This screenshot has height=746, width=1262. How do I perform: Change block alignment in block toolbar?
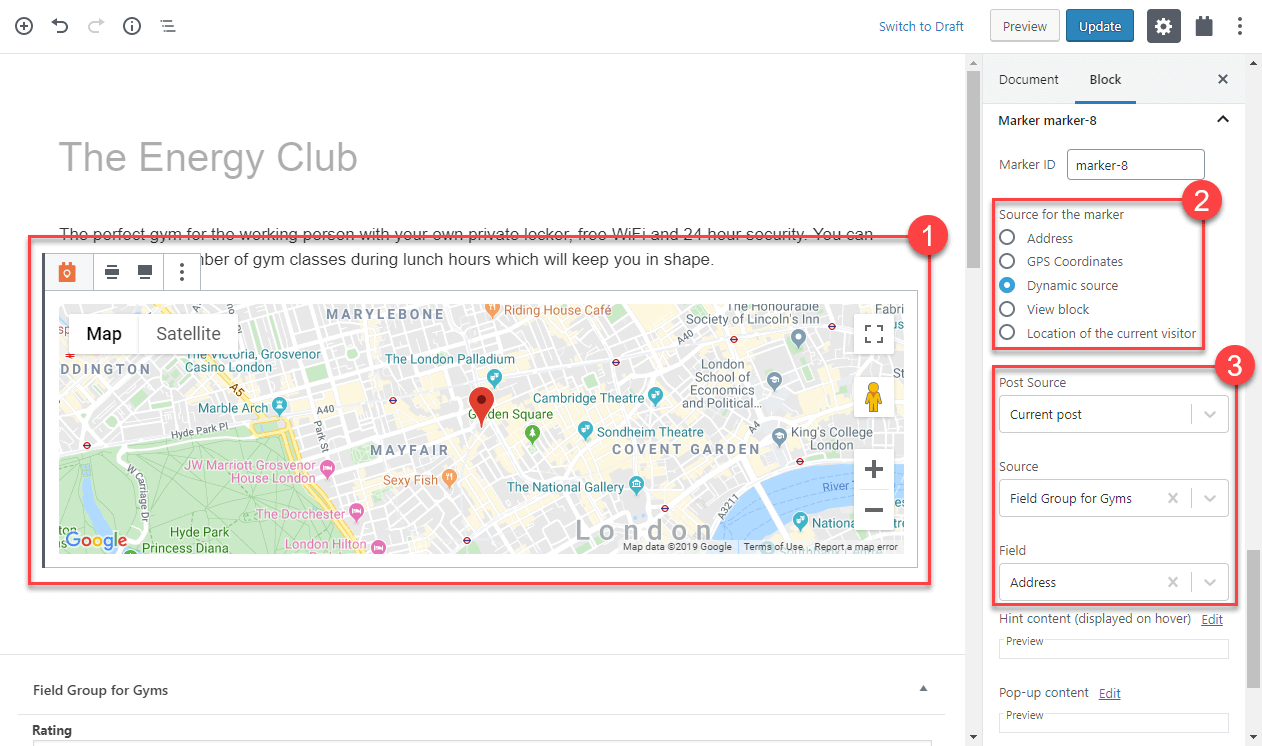pyautogui.click(x=112, y=272)
